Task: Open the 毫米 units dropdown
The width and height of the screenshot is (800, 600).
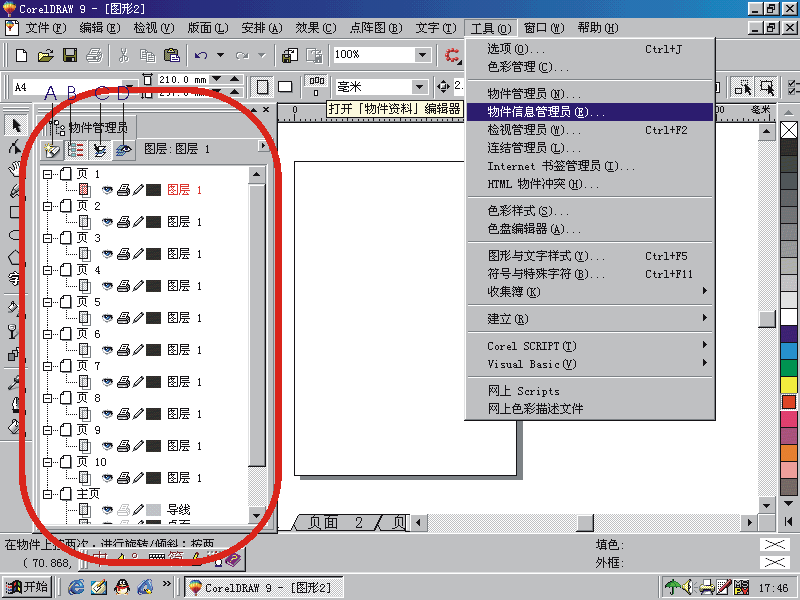Action: coord(419,87)
